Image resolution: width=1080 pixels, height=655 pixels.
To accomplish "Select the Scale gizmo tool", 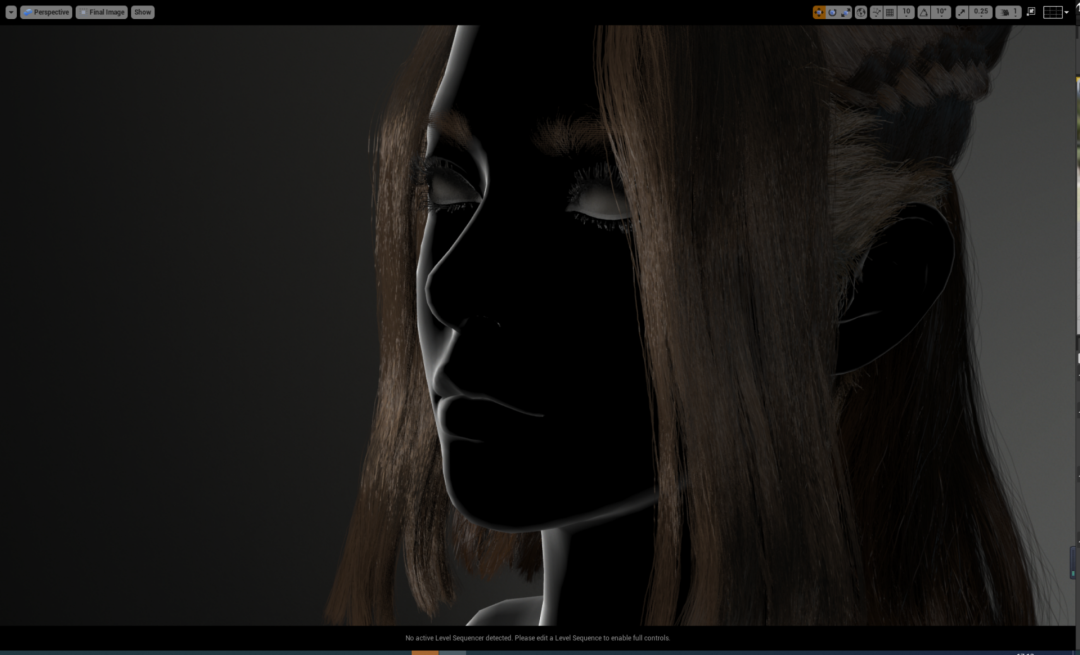I will (x=845, y=12).
